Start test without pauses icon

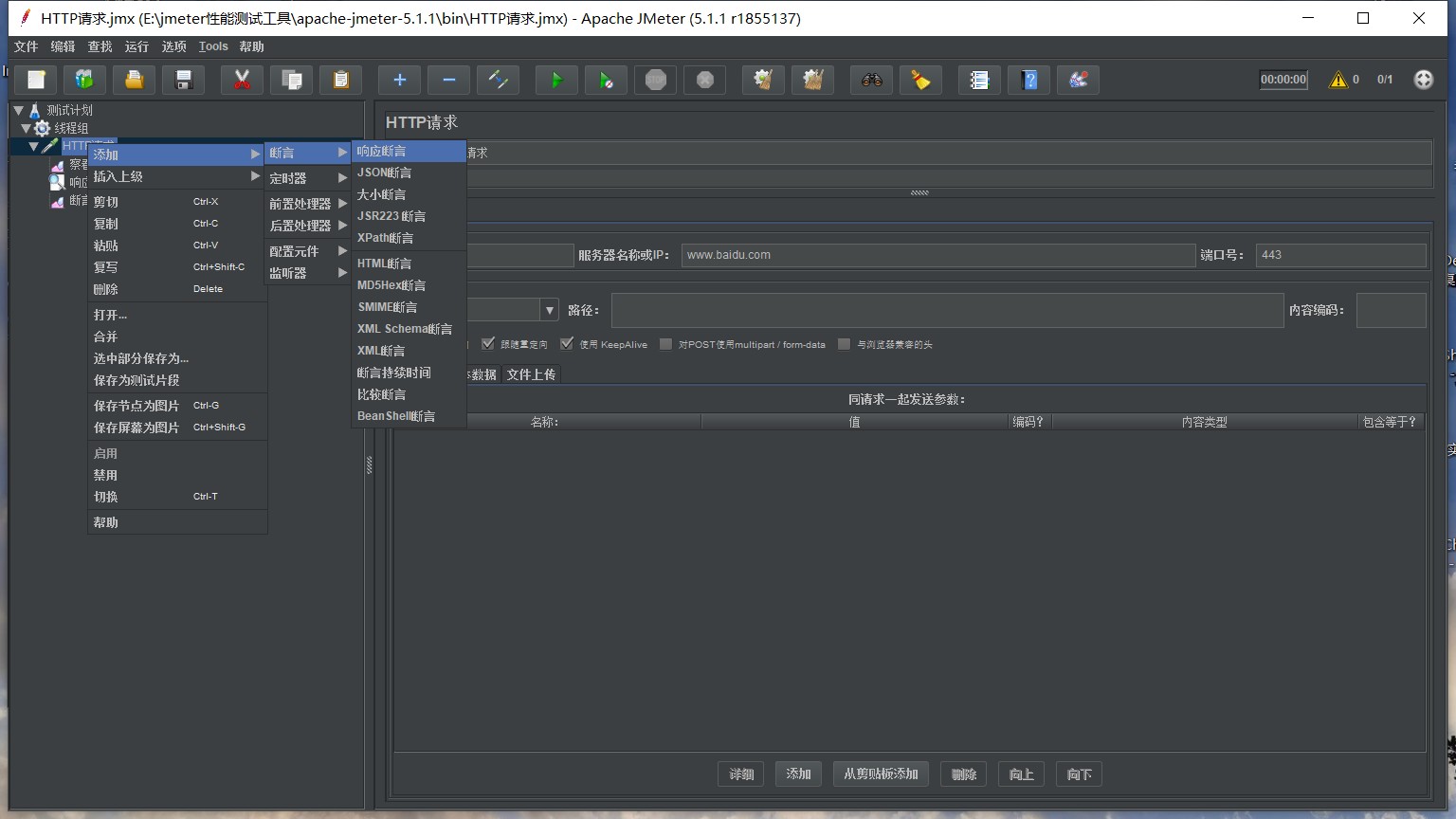[x=606, y=81]
